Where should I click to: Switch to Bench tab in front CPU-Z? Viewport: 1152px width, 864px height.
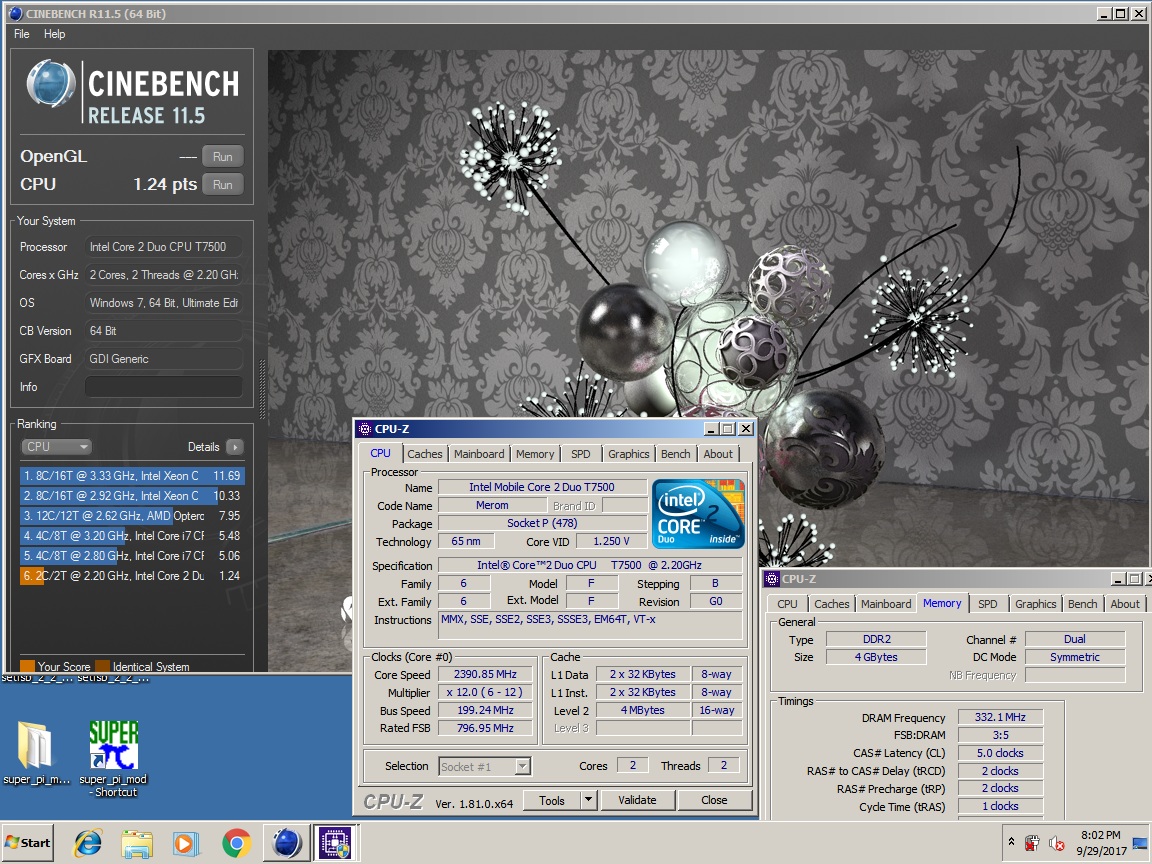coord(675,454)
